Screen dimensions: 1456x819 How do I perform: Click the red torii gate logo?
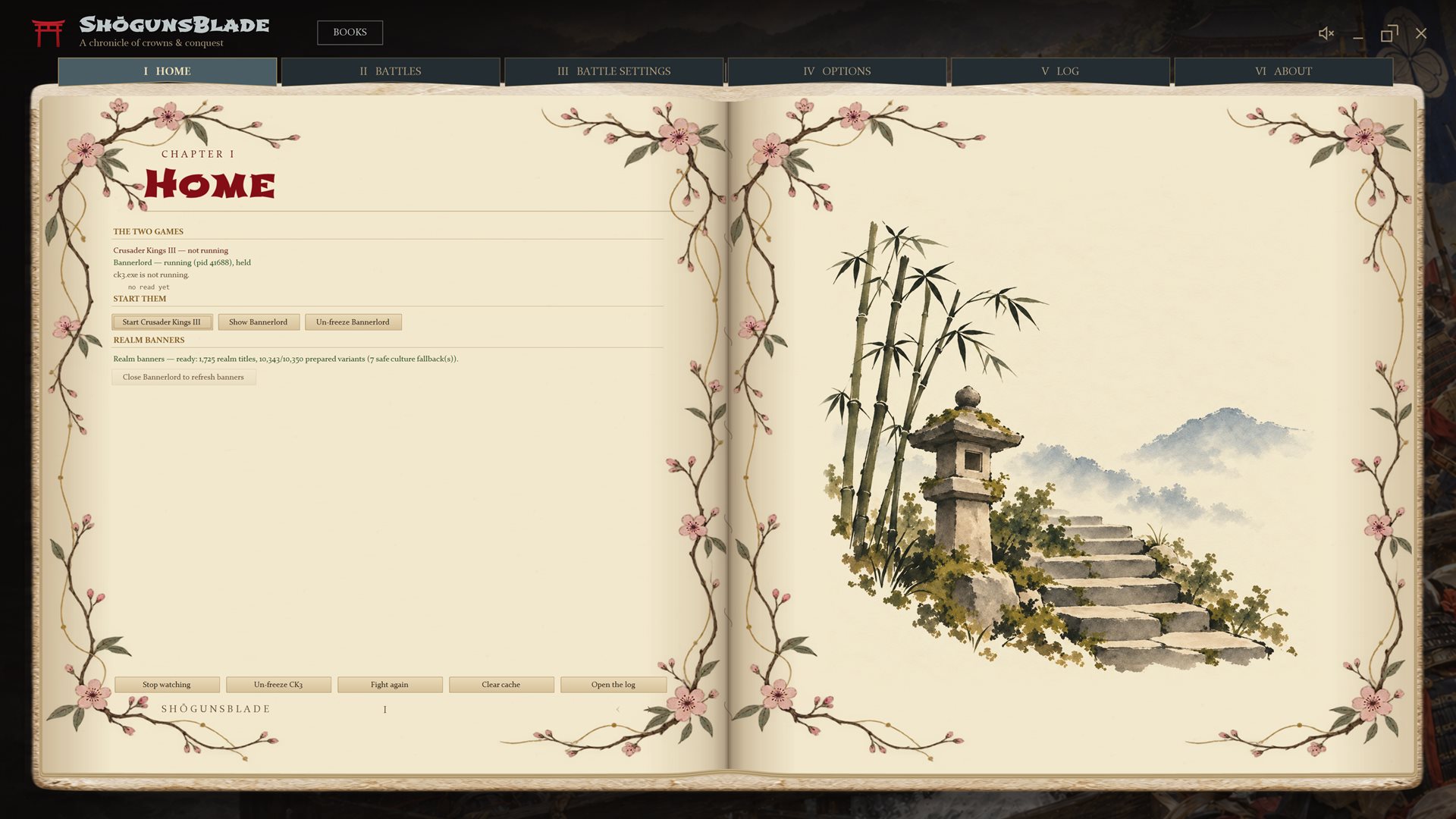click(48, 33)
